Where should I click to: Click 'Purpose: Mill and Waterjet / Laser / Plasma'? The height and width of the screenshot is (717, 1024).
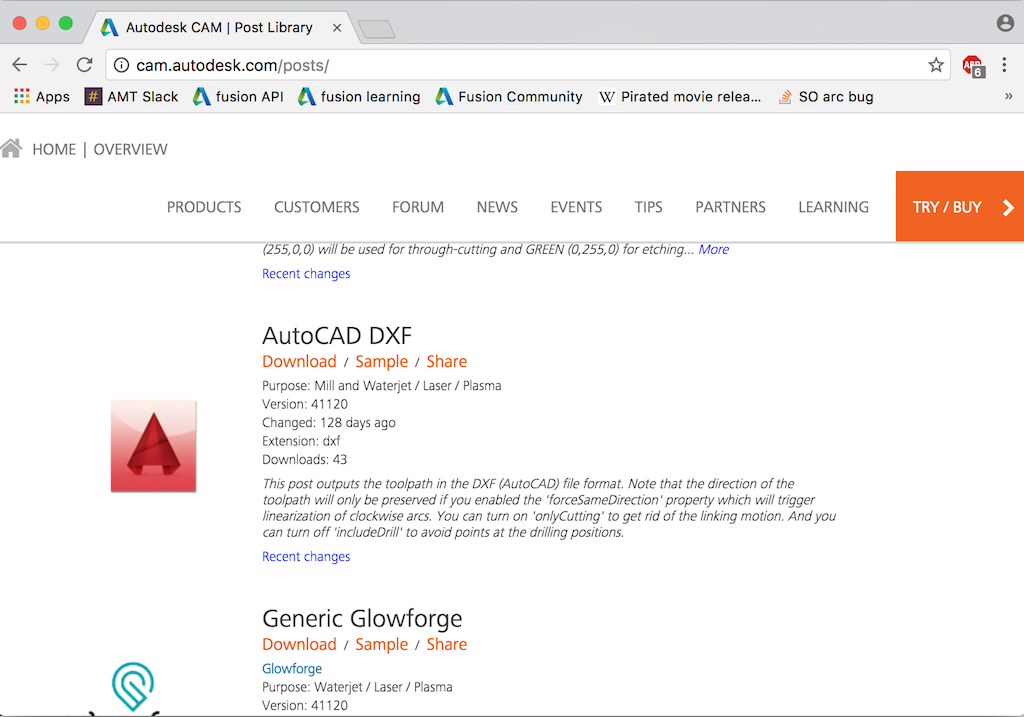(x=381, y=386)
